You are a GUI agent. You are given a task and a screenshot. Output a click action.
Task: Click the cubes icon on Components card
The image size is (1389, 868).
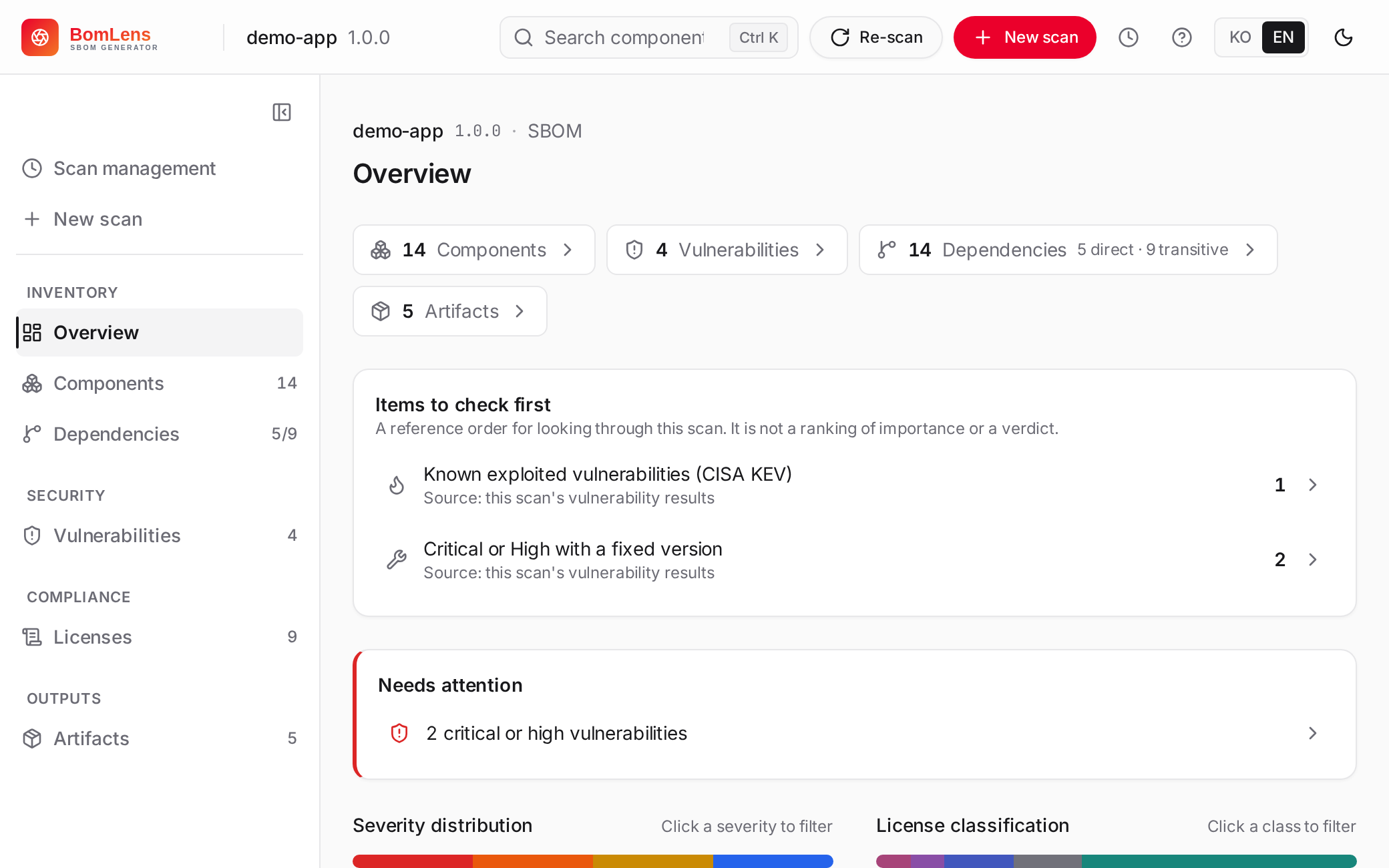tap(381, 250)
